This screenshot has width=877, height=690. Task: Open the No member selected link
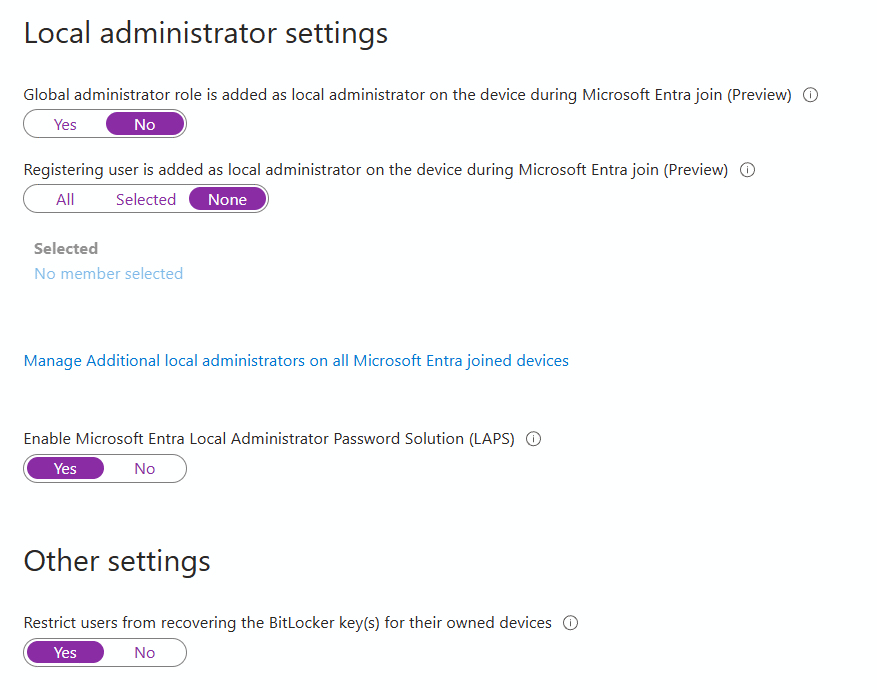[109, 273]
